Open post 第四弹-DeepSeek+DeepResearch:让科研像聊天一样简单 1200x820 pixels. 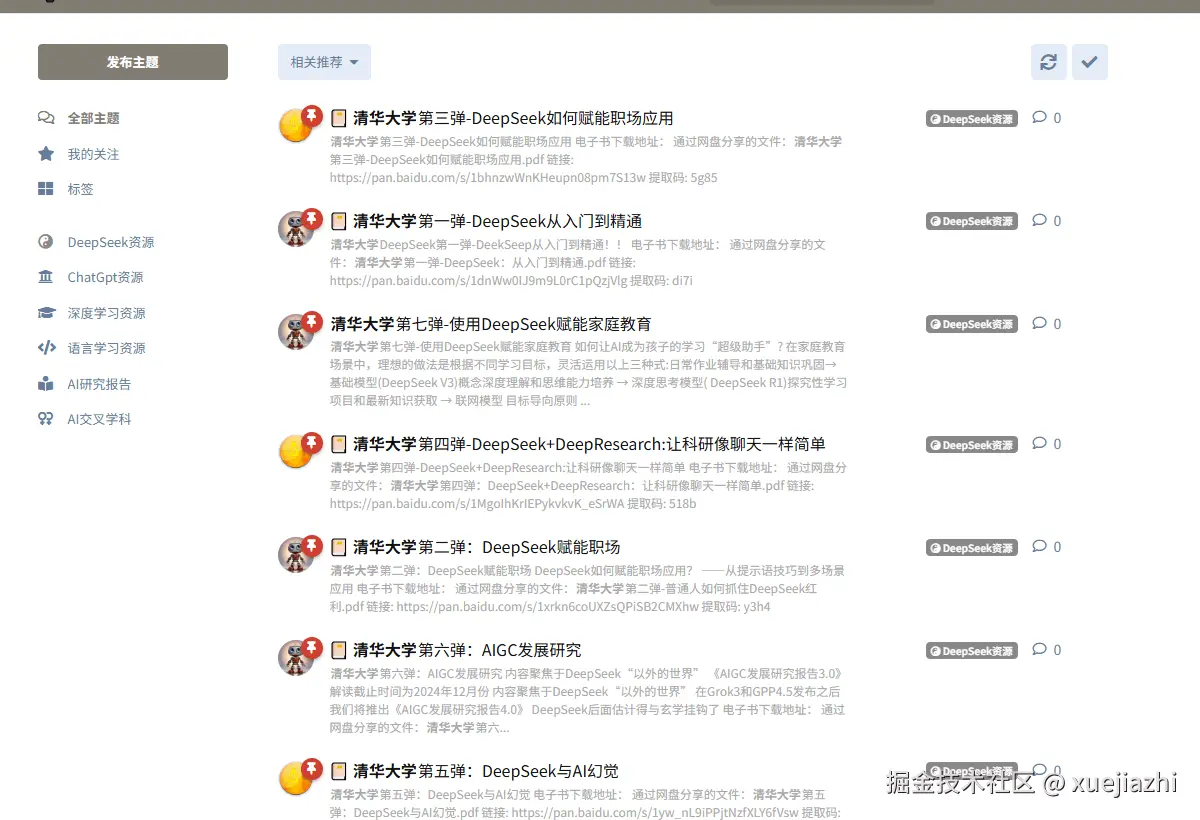point(589,444)
